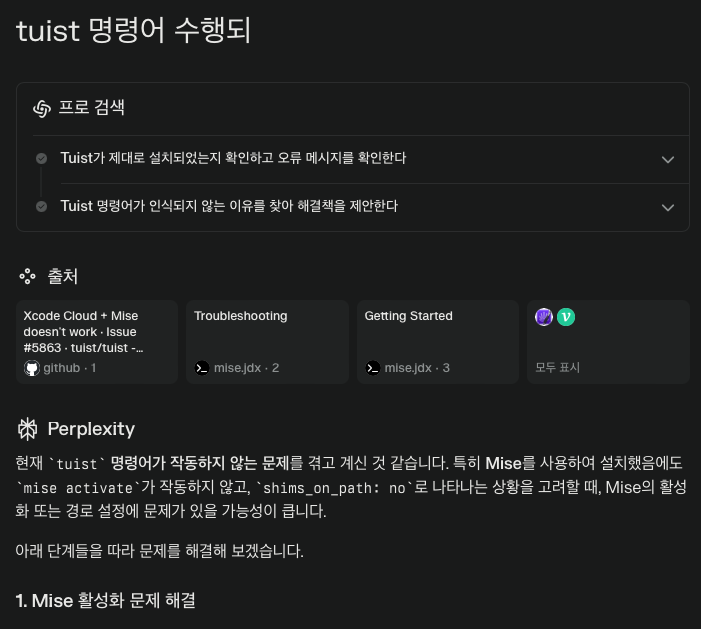The height and width of the screenshot is (629, 701).
Task: Click the 'mise.jdx · 2' source label
Action: (x=246, y=368)
